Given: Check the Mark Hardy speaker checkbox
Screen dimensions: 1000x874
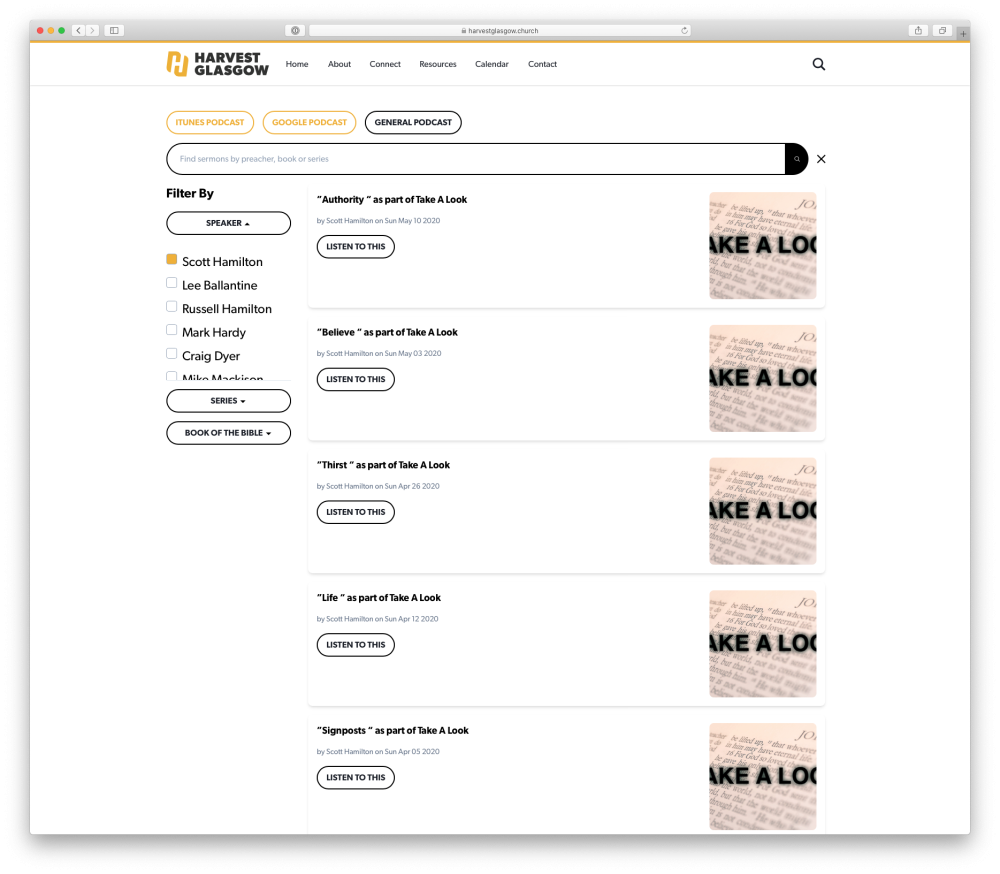Looking at the screenshot, I should click(171, 330).
